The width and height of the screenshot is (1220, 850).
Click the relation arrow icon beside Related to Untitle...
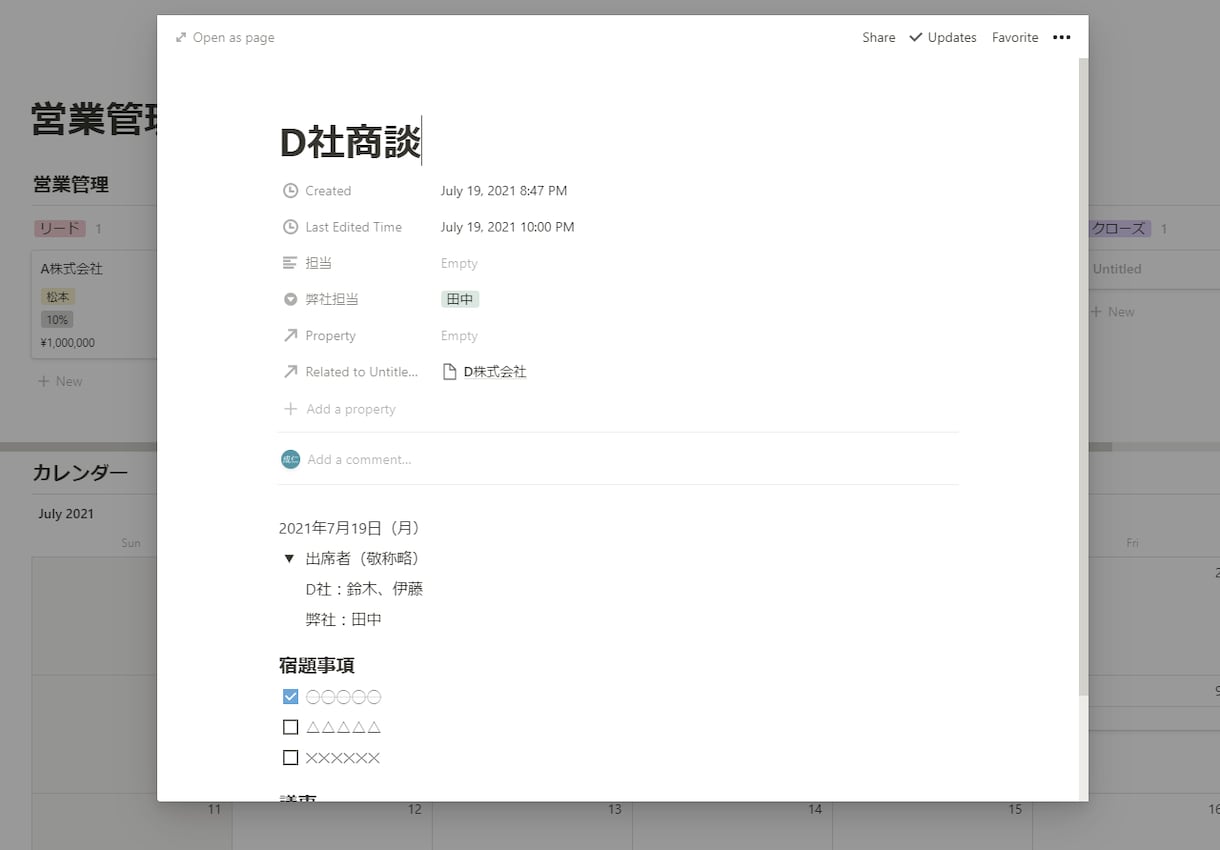coord(290,372)
